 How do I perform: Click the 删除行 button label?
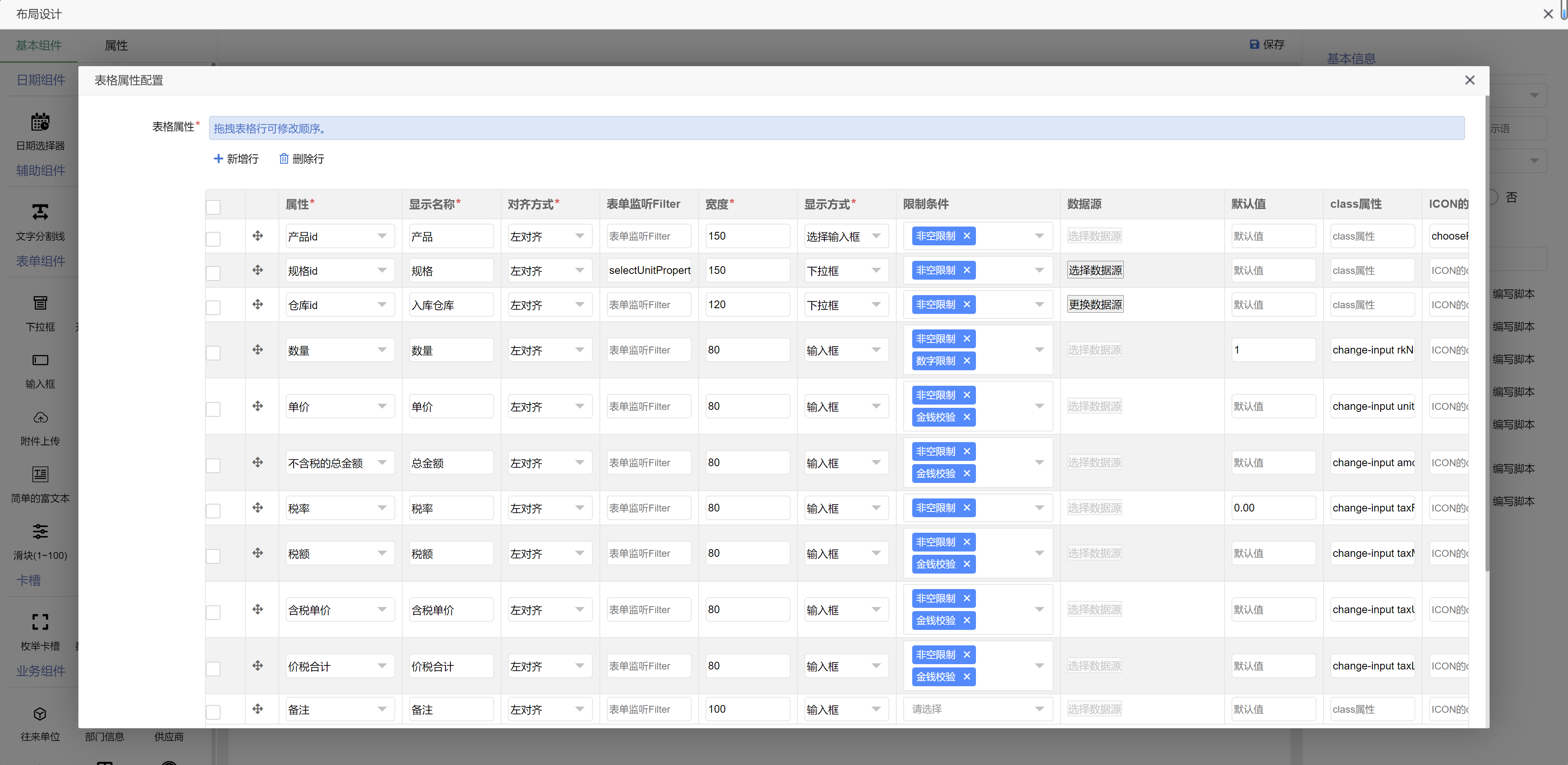(x=308, y=159)
